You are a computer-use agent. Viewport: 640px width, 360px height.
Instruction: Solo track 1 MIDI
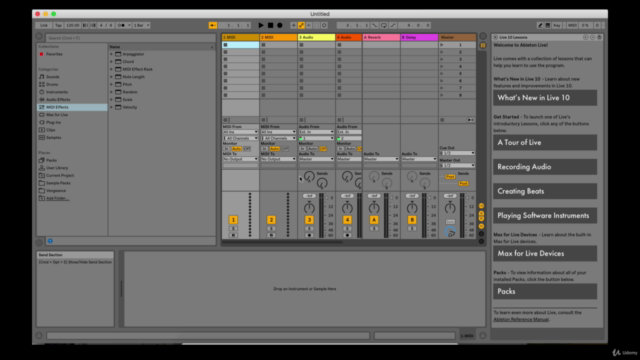point(233,229)
